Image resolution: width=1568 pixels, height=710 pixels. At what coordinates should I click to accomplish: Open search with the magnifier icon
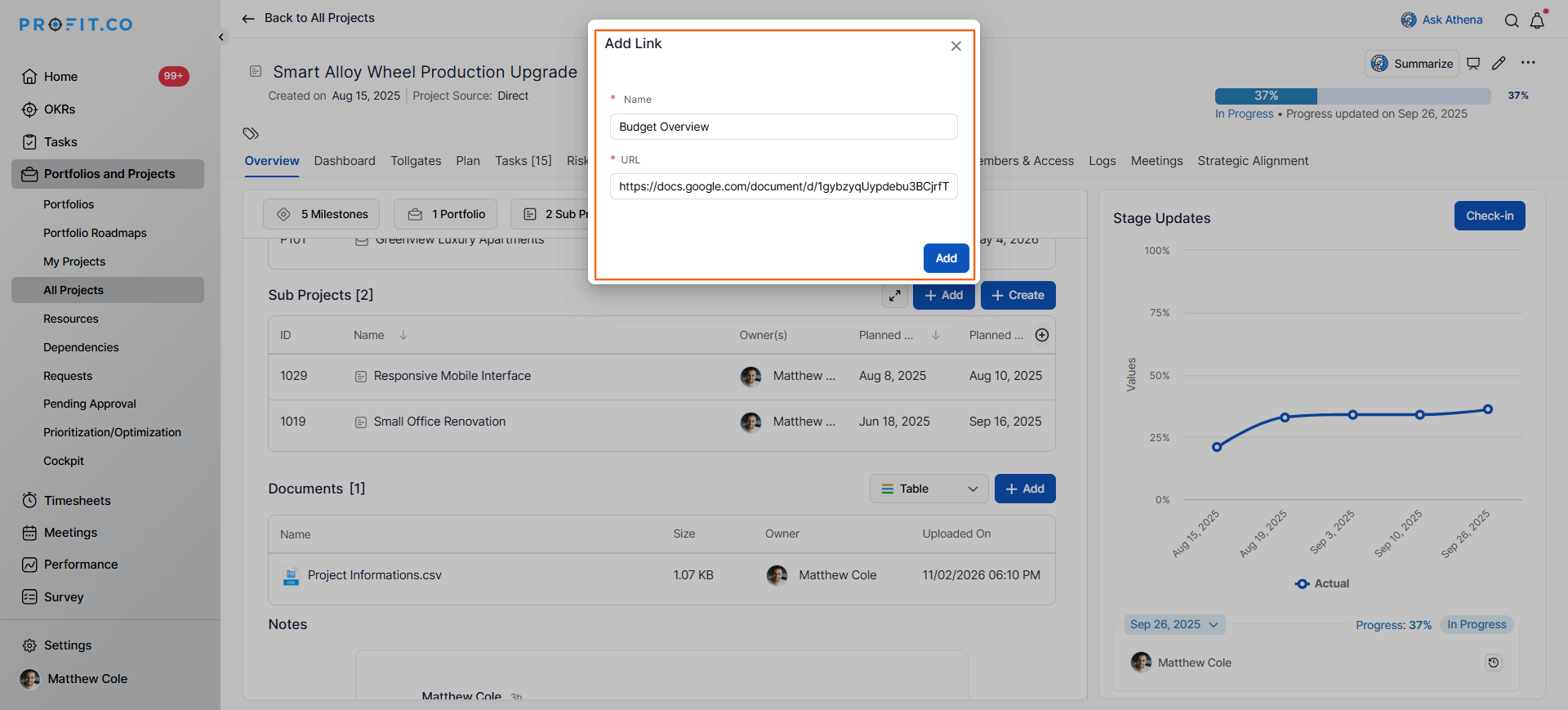pos(1512,20)
